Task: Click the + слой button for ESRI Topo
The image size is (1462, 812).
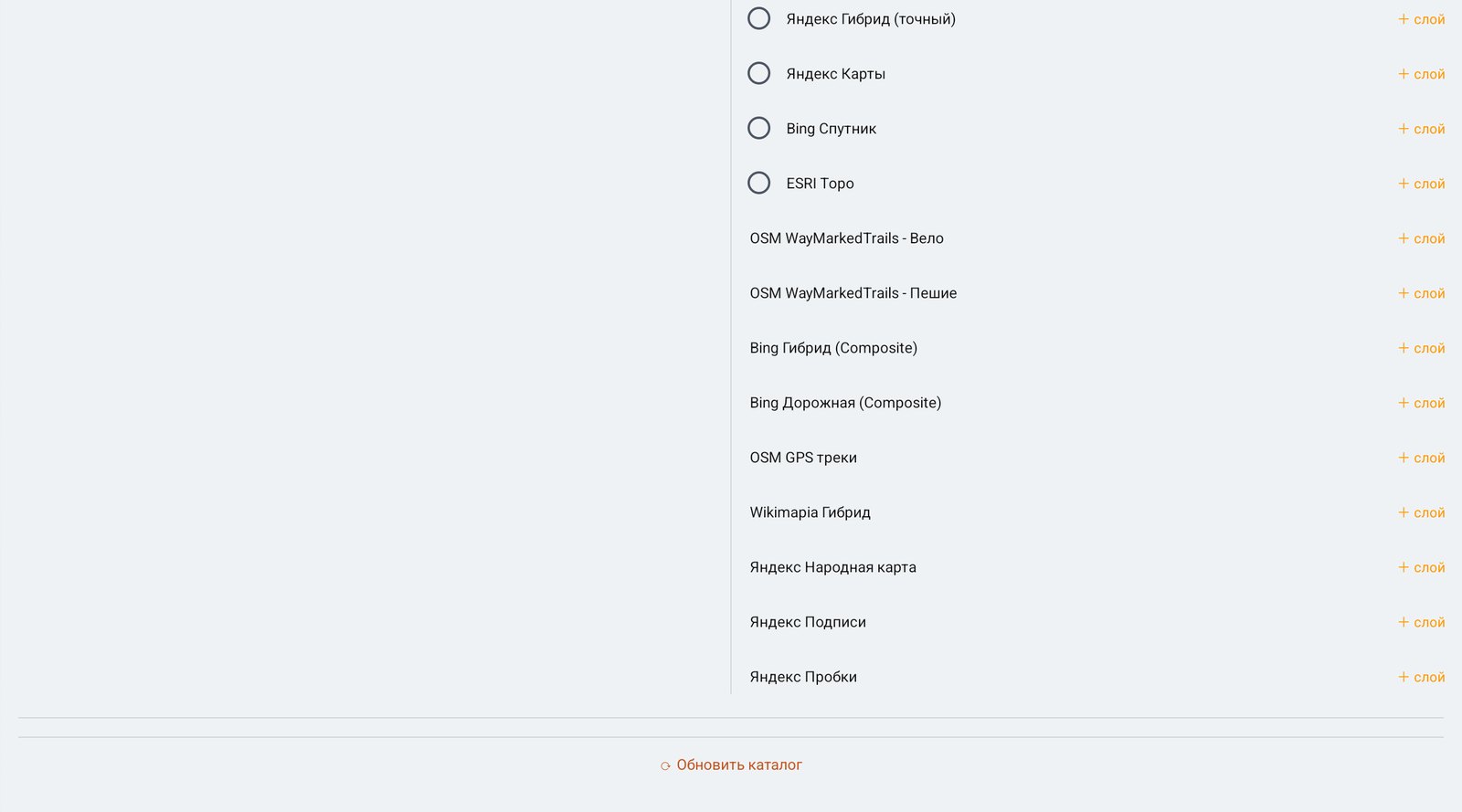Action: tap(1421, 184)
